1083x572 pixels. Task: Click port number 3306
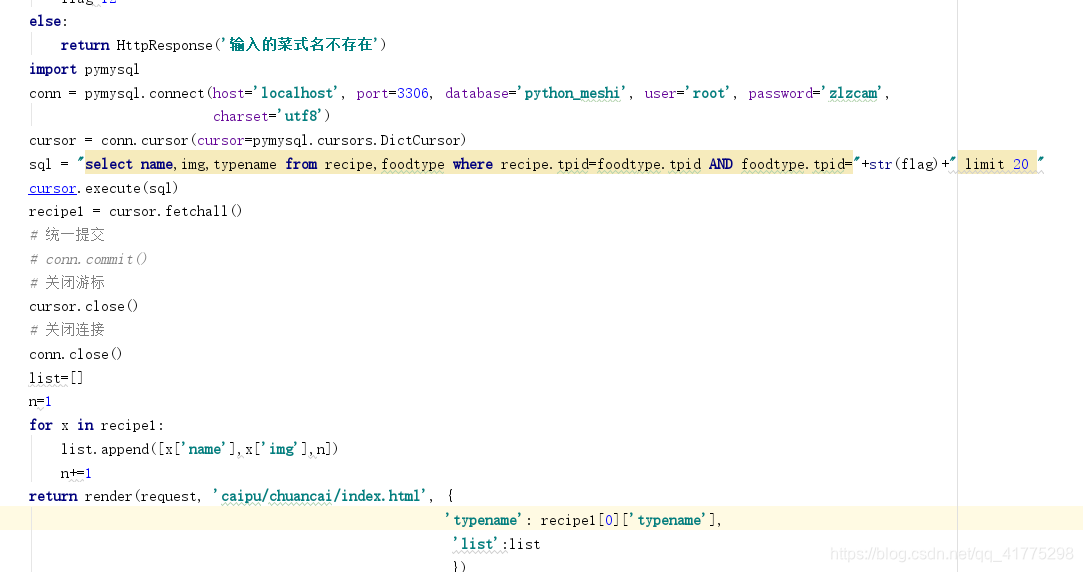tap(412, 93)
